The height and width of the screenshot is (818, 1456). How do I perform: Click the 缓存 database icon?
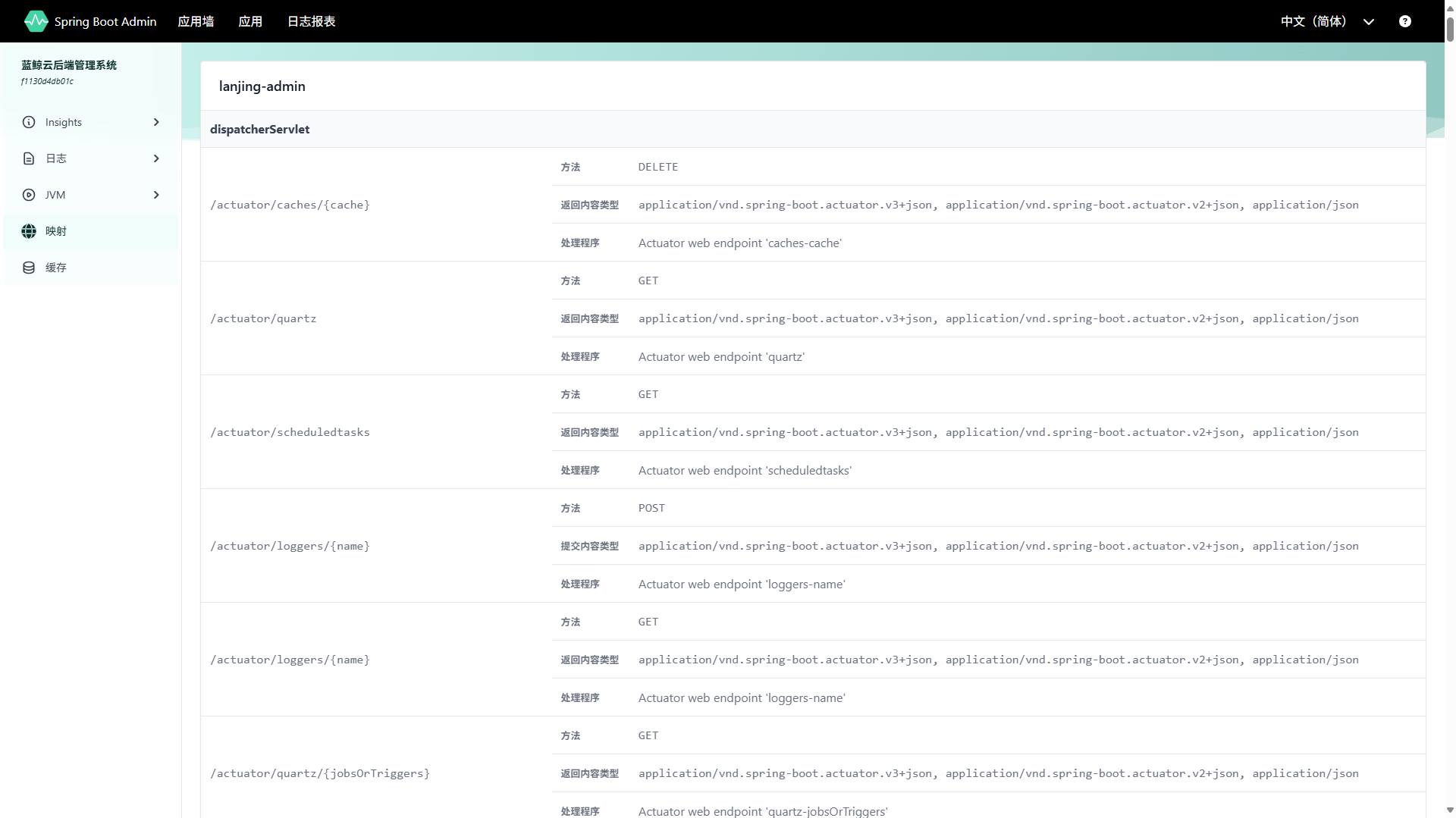point(29,268)
